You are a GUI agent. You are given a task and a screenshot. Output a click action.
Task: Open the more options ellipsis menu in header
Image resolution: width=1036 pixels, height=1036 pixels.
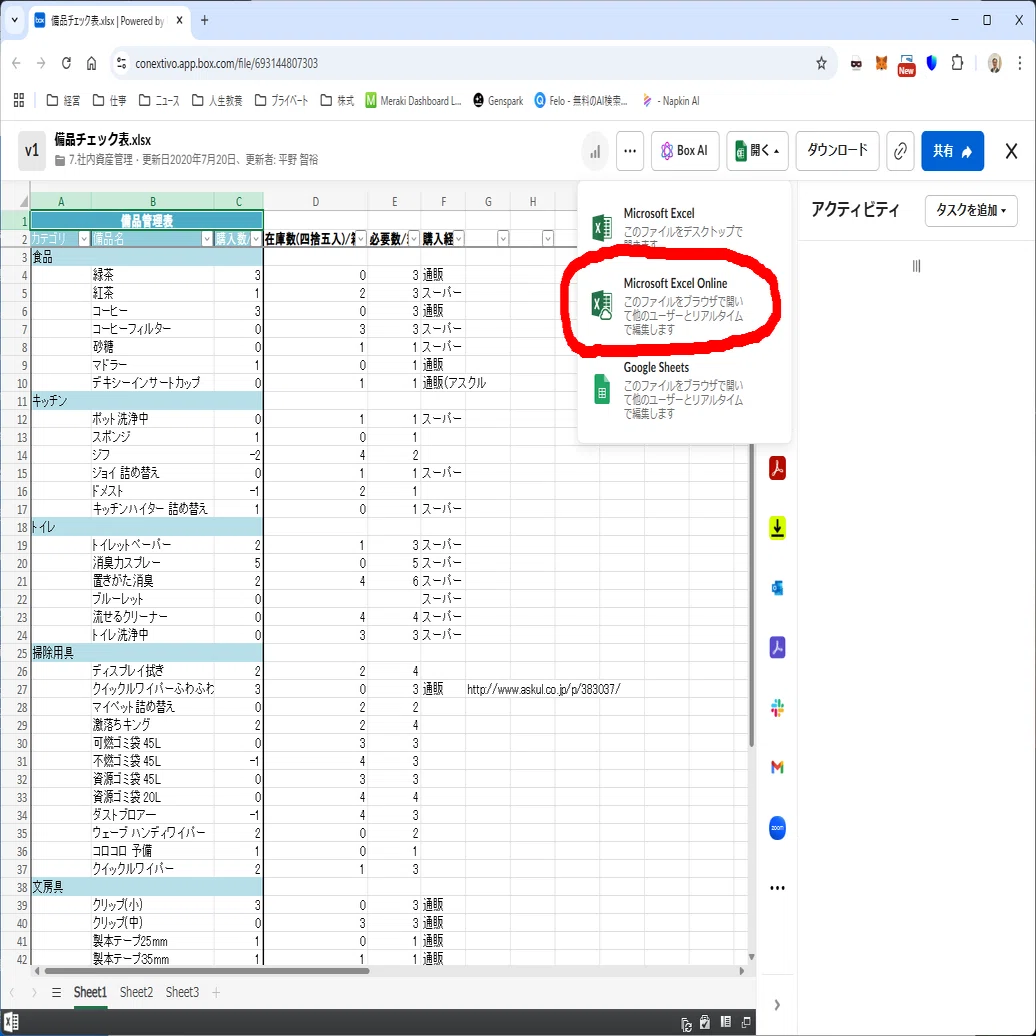pyautogui.click(x=630, y=151)
